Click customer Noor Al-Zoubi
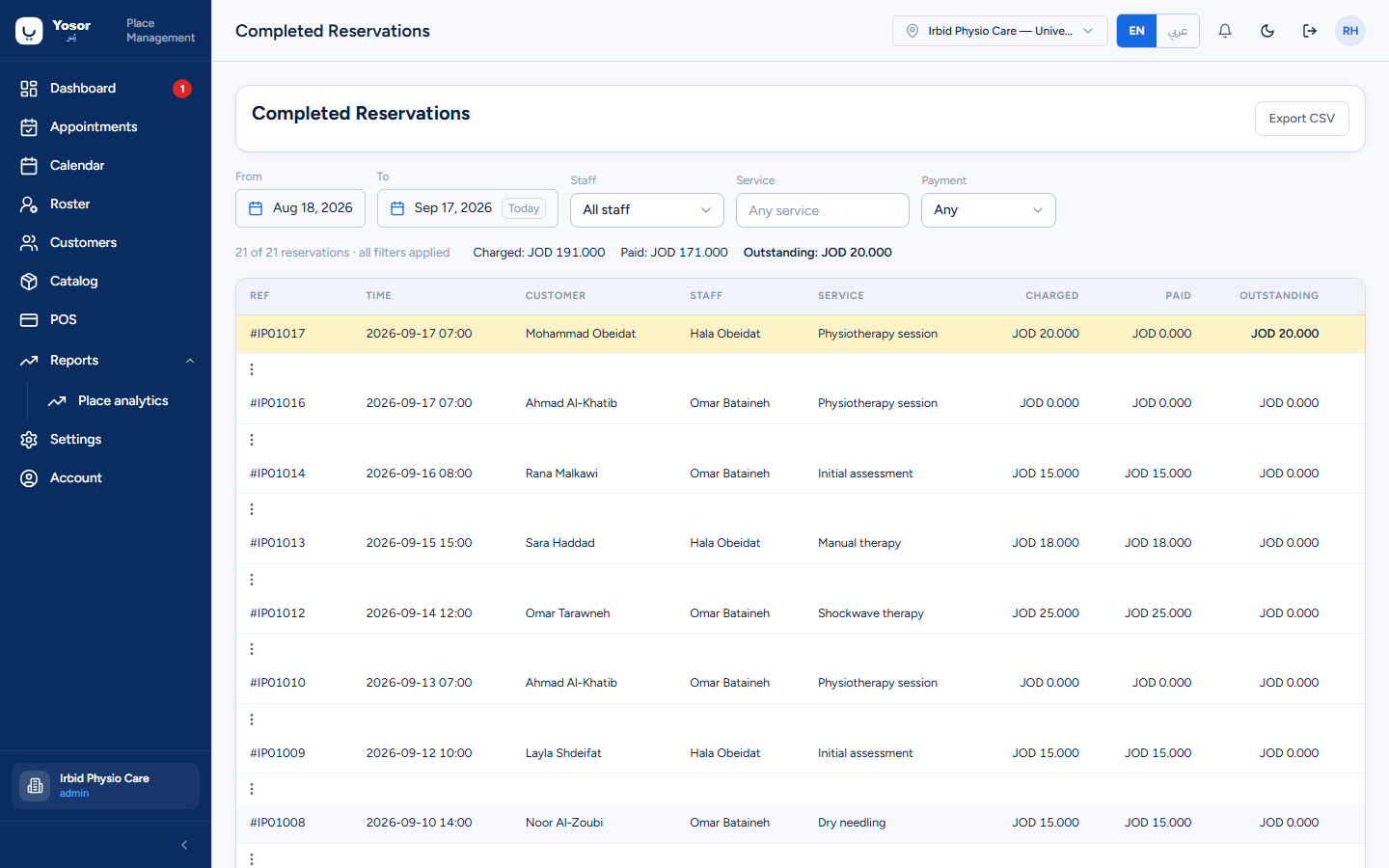1389x868 pixels. (x=564, y=823)
